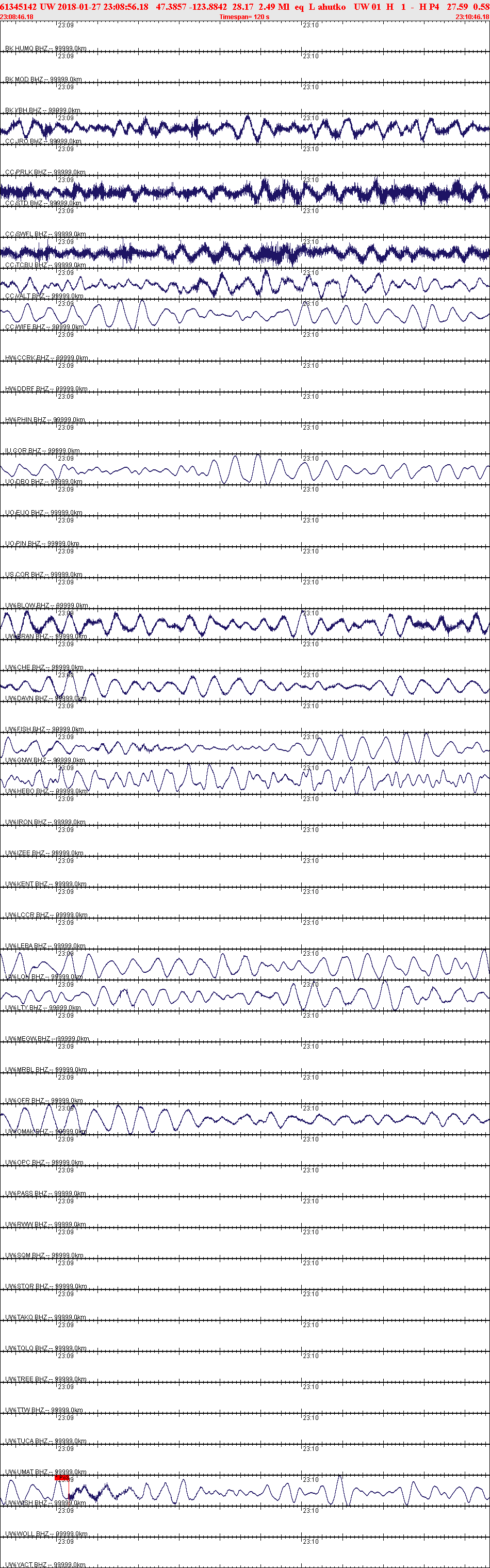Image resolution: width=490 pixels, height=1568 pixels.
Task: Select the UO.EUO BHZ station label
Action: (x=44, y=513)
